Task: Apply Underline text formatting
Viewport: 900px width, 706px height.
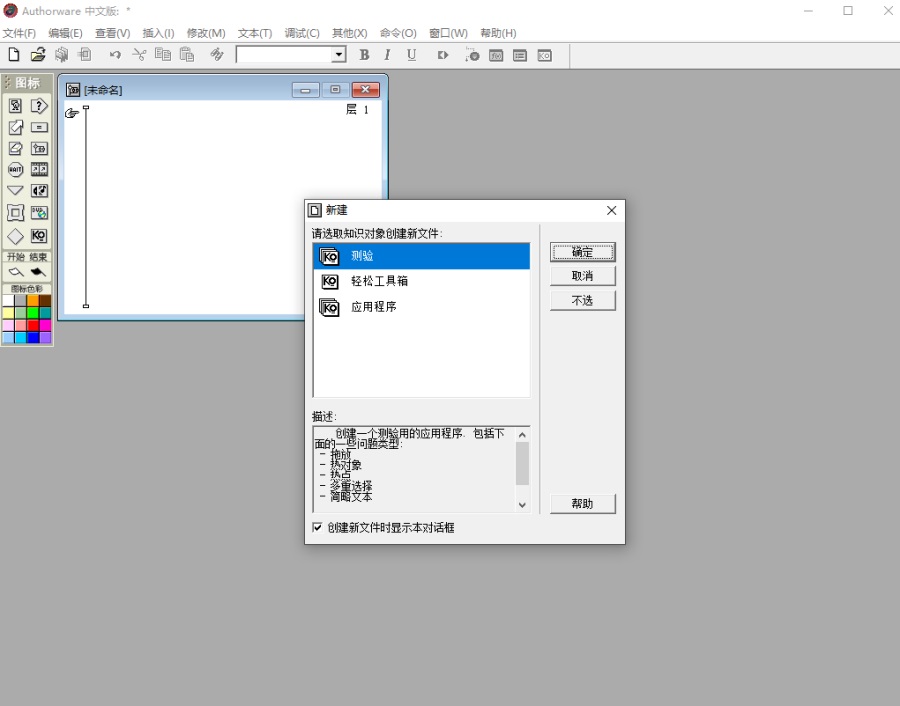Action: (412, 55)
